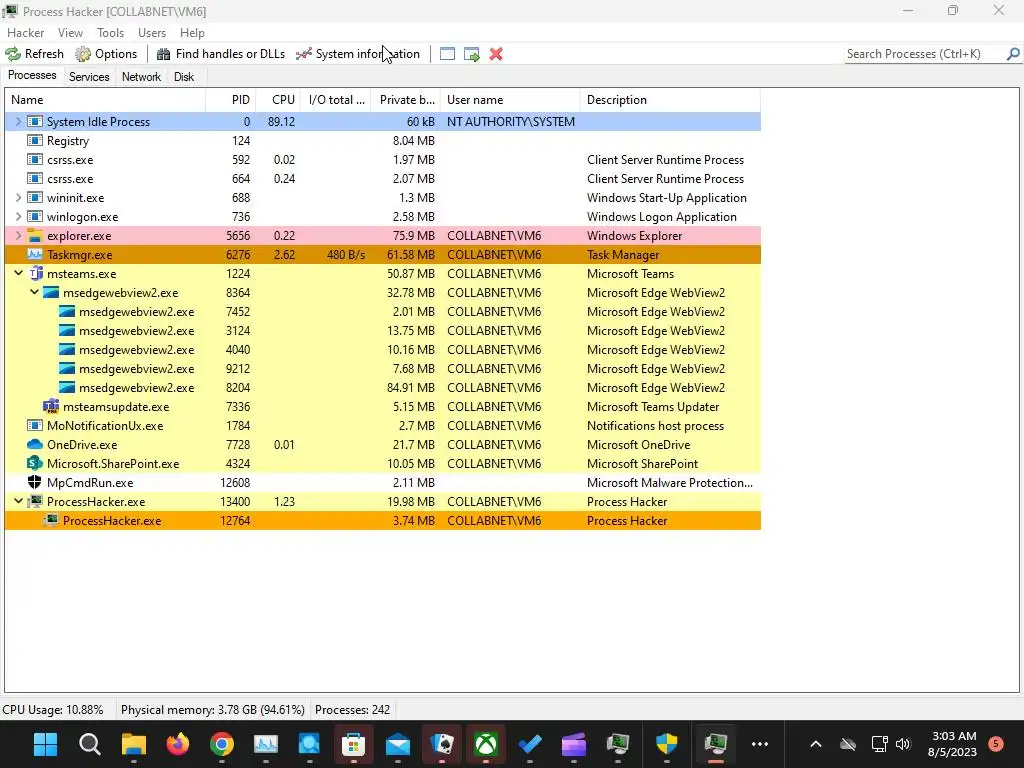This screenshot has width=1024, height=768.
Task: Show hidden tray icons chevron
Action: [x=816, y=744]
